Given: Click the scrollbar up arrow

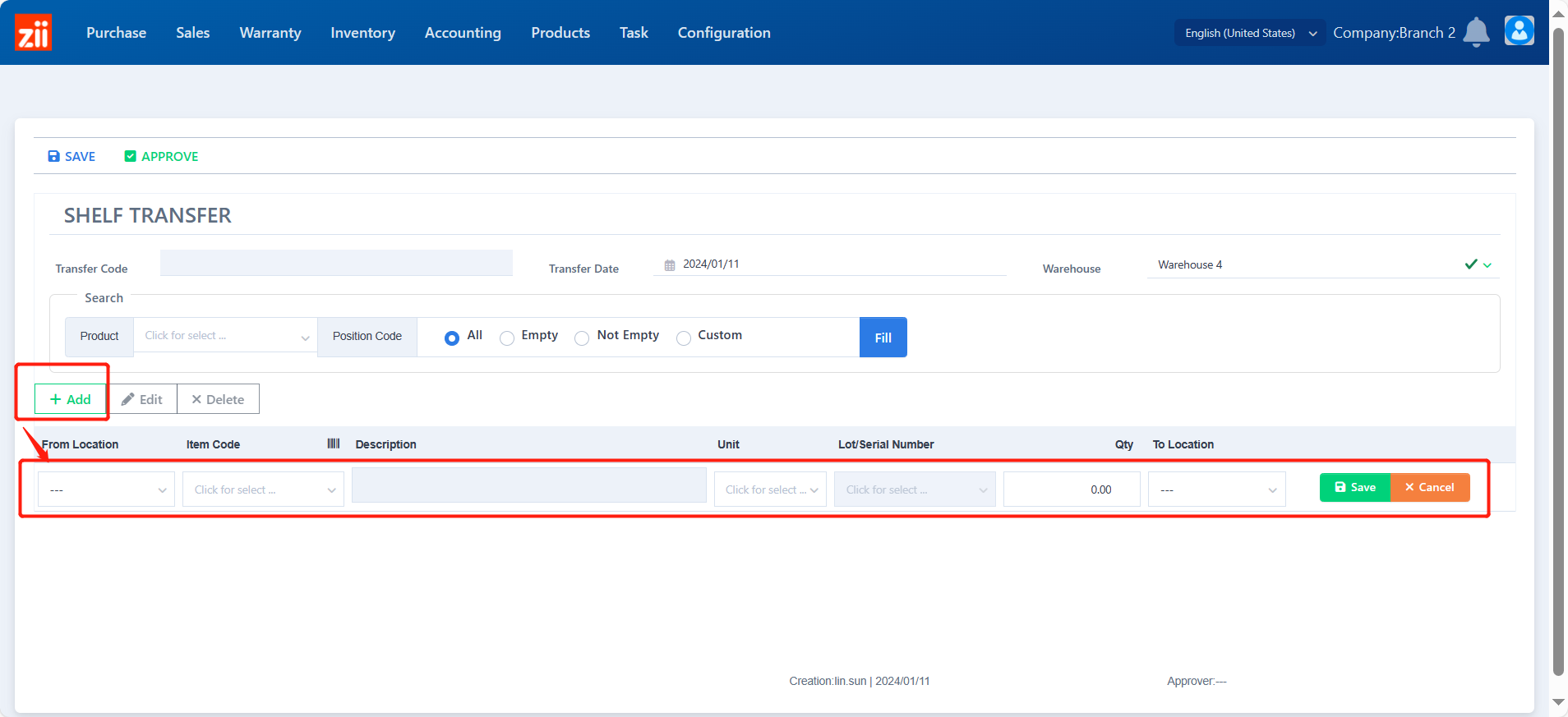Looking at the screenshot, I should point(1558,14).
